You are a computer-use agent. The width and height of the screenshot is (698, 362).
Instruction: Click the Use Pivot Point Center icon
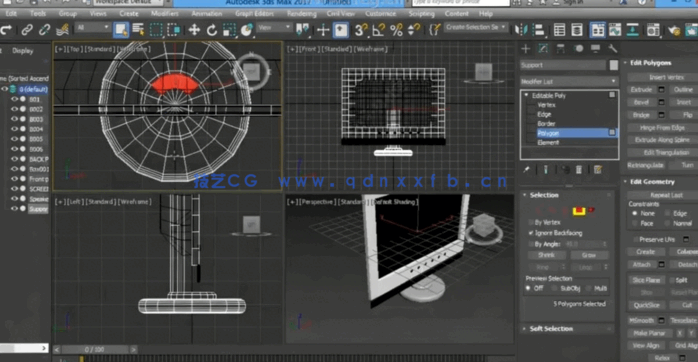pos(303,30)
